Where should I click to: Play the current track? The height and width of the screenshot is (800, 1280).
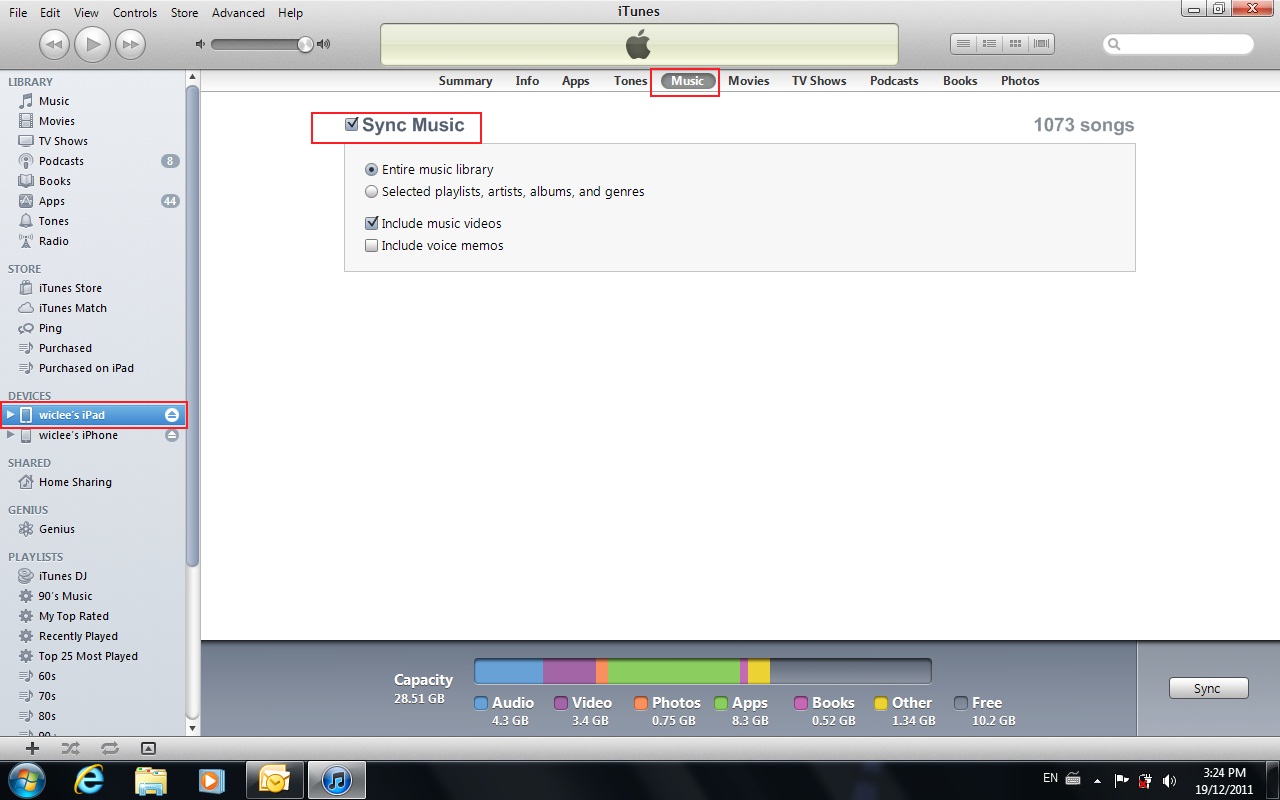click(x=92, y=44)
